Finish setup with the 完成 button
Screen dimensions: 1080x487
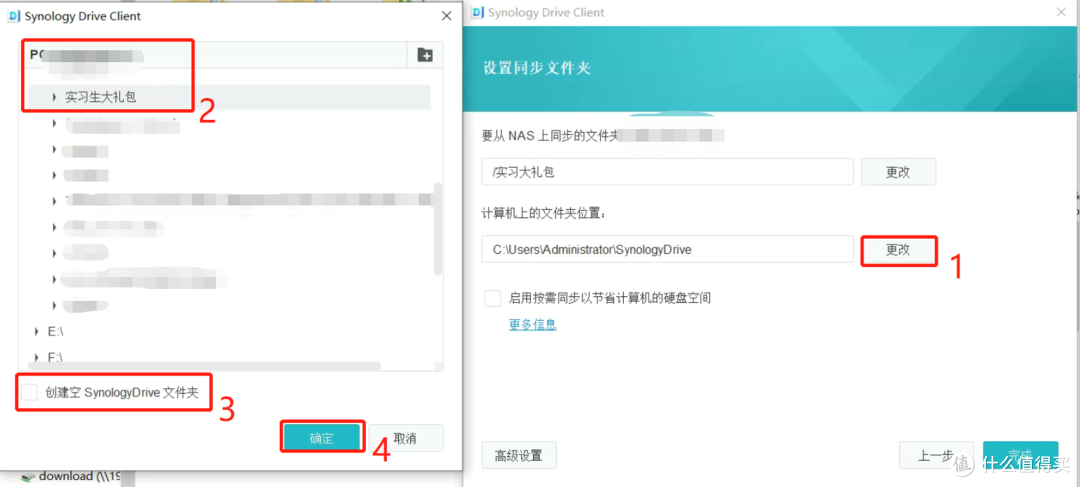[1020, 455]
